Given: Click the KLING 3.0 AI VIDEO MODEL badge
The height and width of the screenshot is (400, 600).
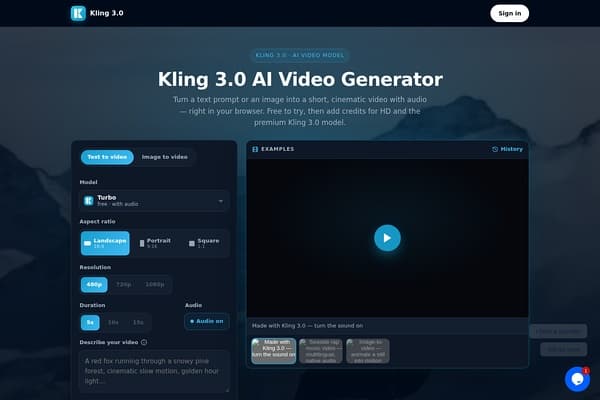Looking at the screenshot, I should point(300,55).
